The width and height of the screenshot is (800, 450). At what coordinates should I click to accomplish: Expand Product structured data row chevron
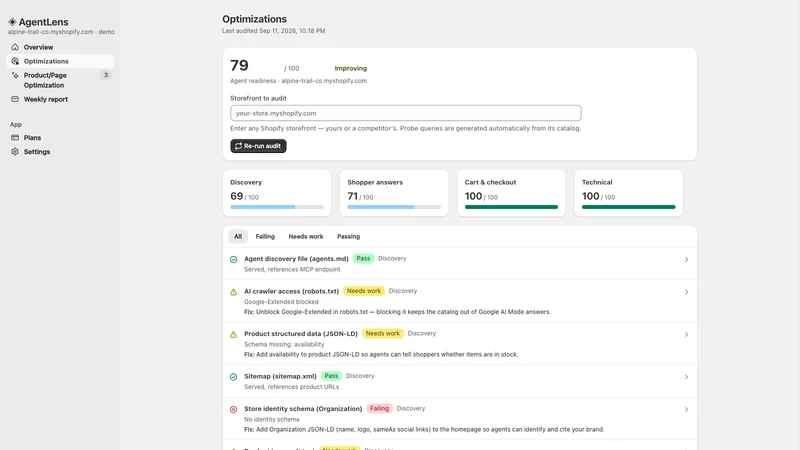click(x=686, y=335)
